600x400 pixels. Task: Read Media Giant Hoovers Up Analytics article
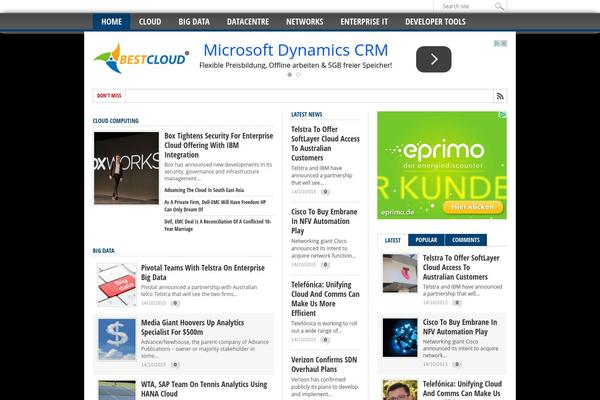[x=192, y=327]
